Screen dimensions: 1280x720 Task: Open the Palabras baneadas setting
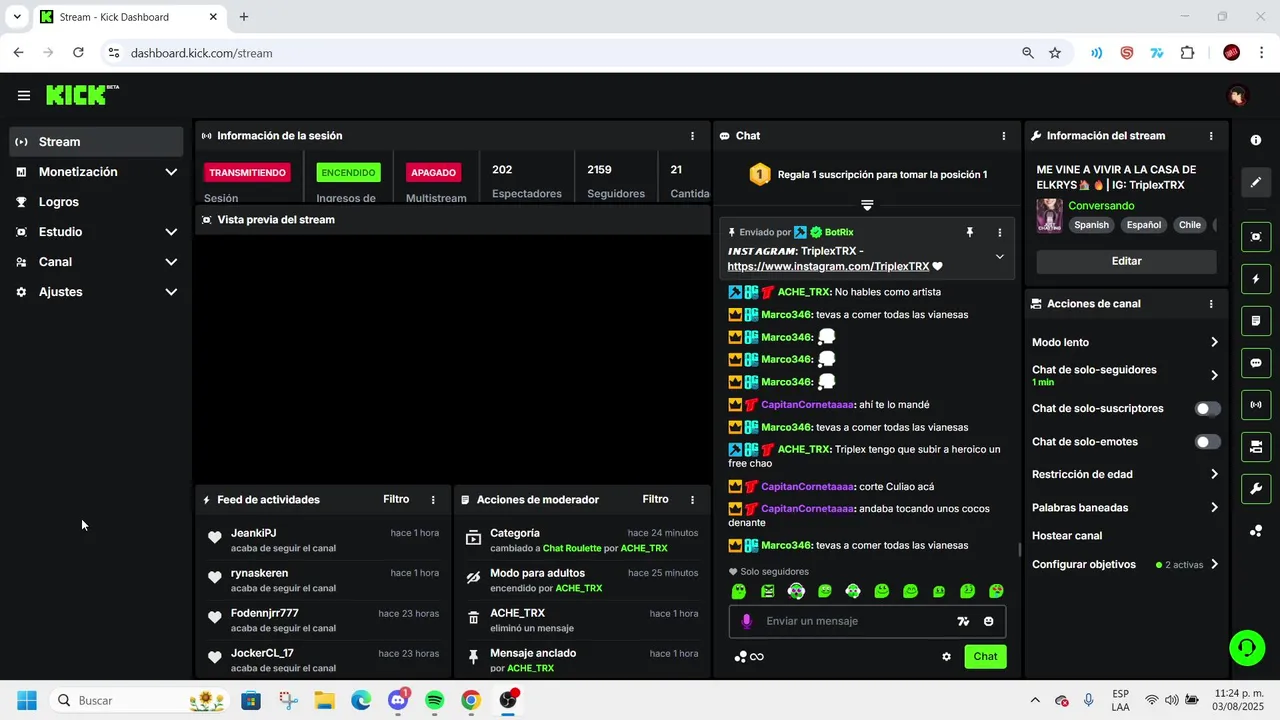click(x=1126, y=508)
